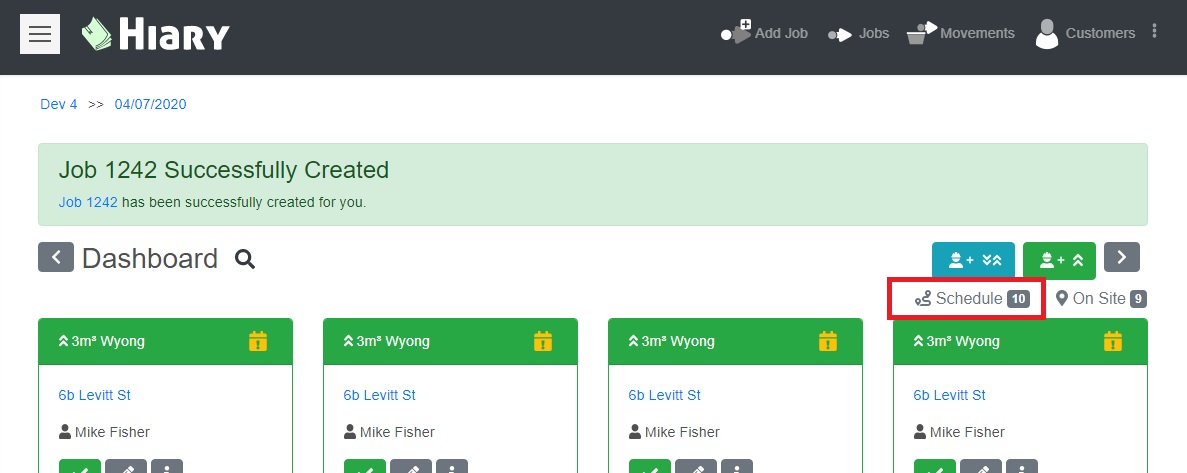Open the Add Job page
The width and height of the screenshot is (1187, 473).
coord(765,33)
